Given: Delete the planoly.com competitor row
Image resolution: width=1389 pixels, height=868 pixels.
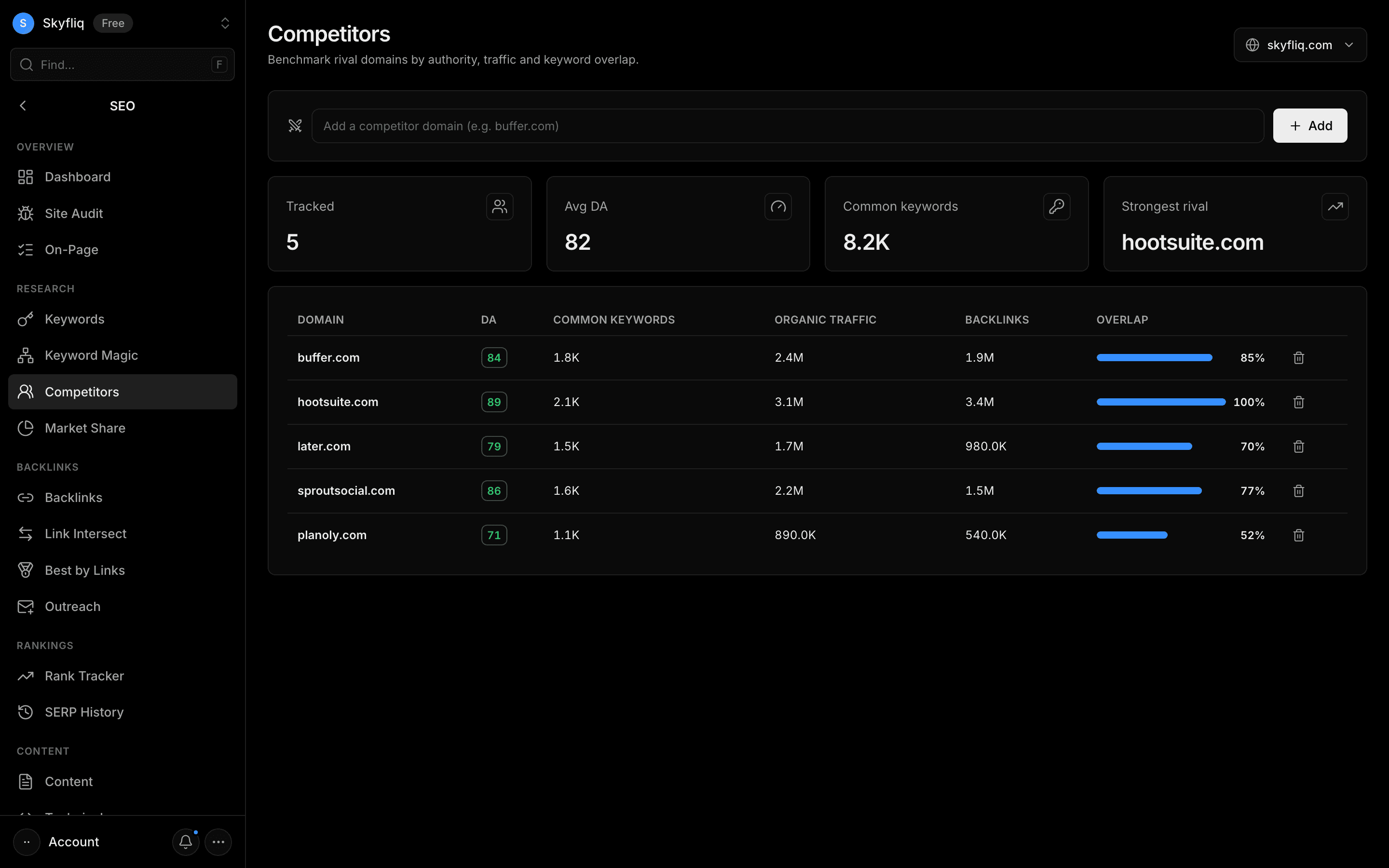Looking at the screenshot, I should tap(1298, 535).
